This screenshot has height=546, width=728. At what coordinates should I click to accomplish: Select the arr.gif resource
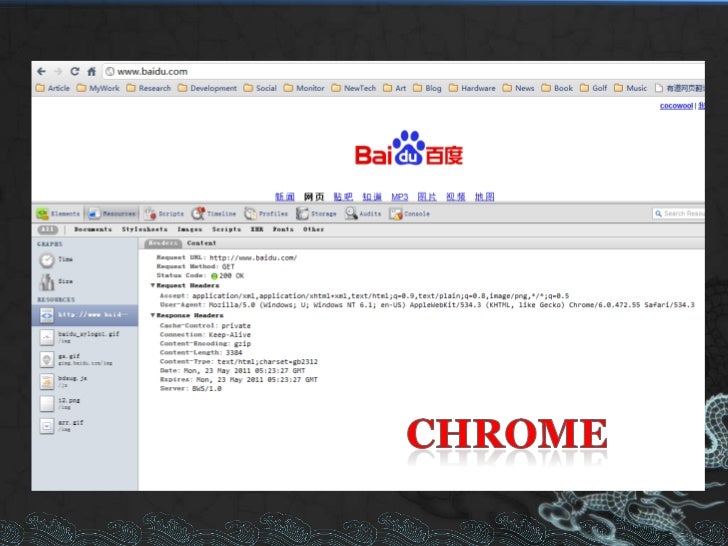click(84, 426)
